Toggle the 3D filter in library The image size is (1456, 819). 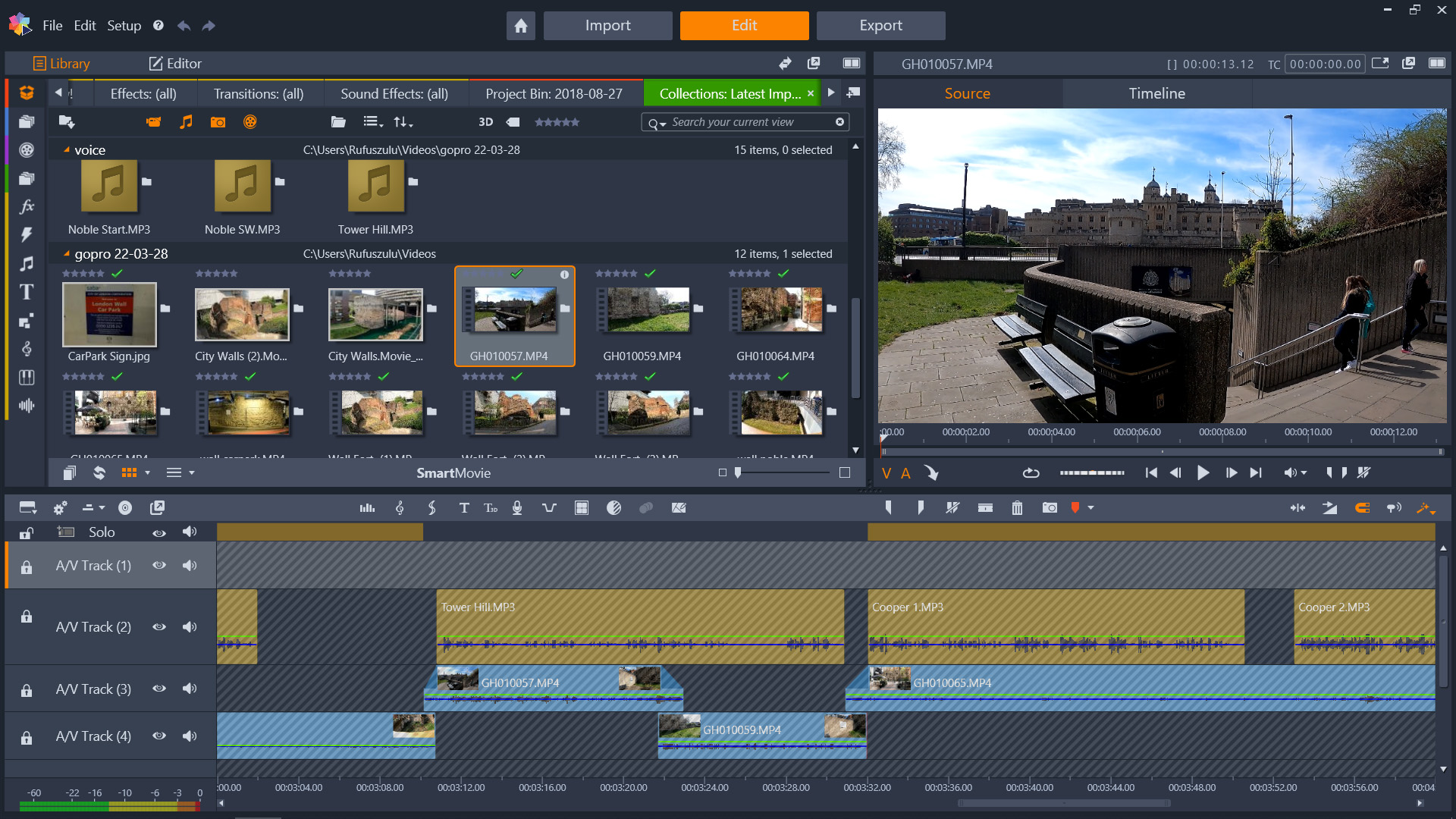point(486,122)
